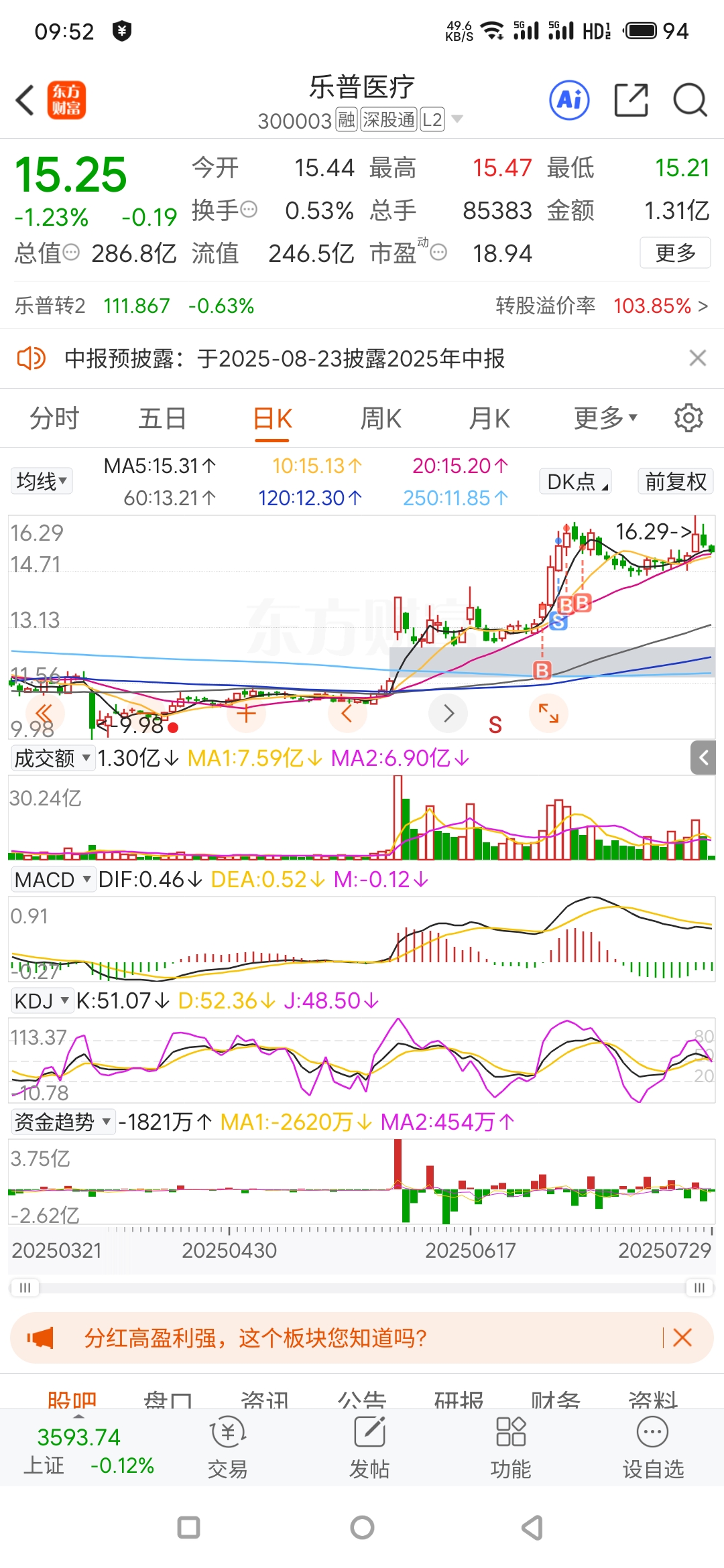Tap the right date range slider handle
724x1568 pixels.
pyautogui.click(x=699, y=1288)
